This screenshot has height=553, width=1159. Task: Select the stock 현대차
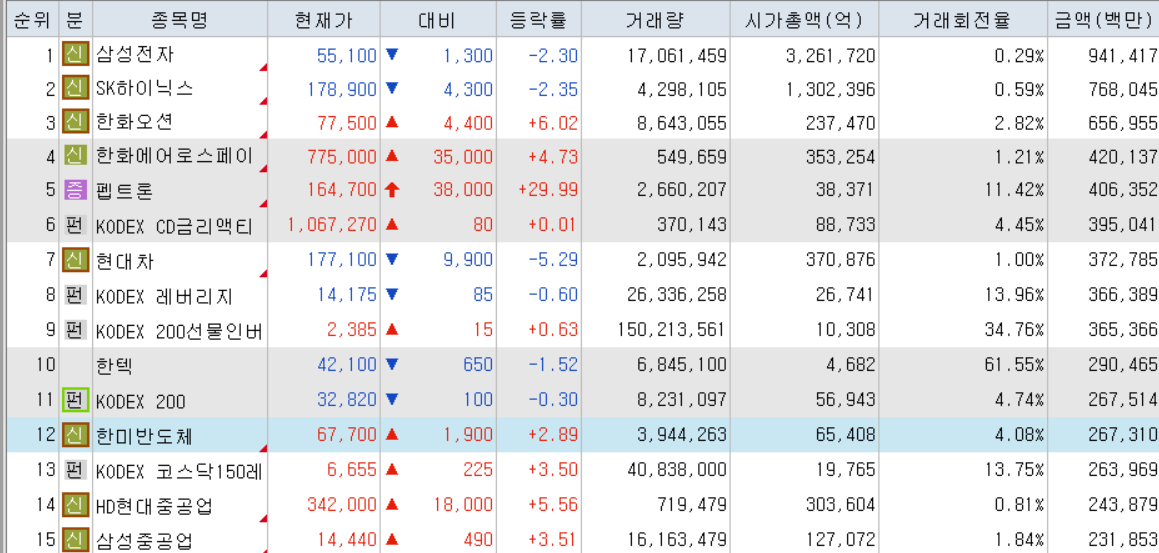(x=126, y=262)
